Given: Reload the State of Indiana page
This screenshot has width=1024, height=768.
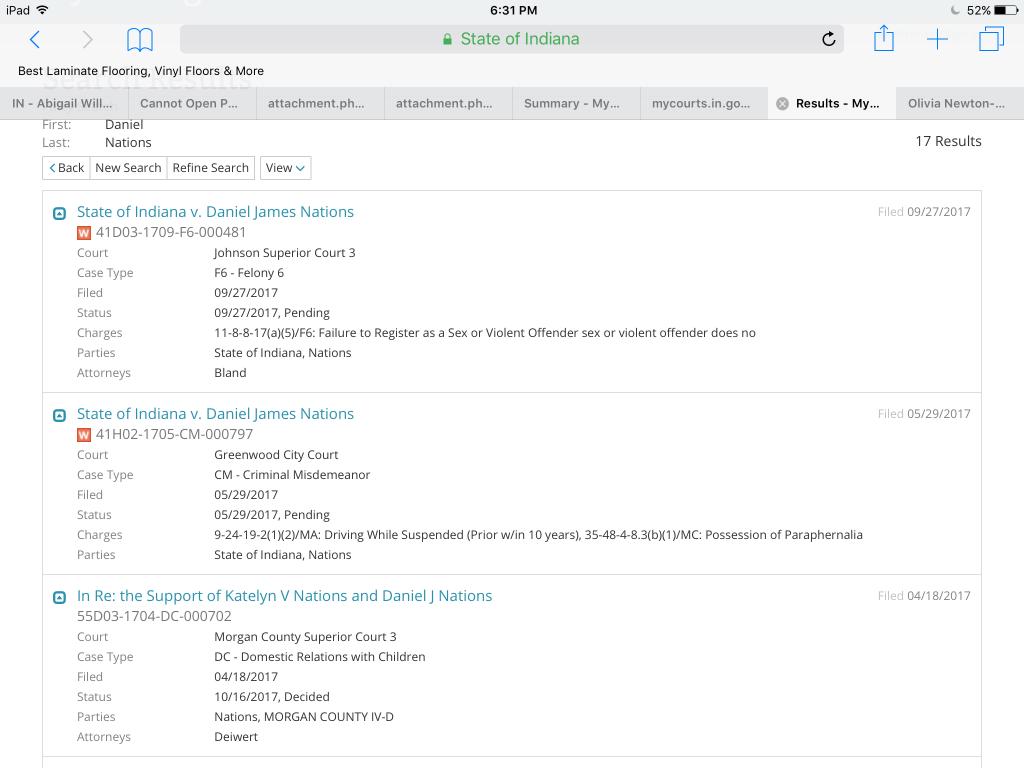Looking at the screenshot, I should pos(828,39).
